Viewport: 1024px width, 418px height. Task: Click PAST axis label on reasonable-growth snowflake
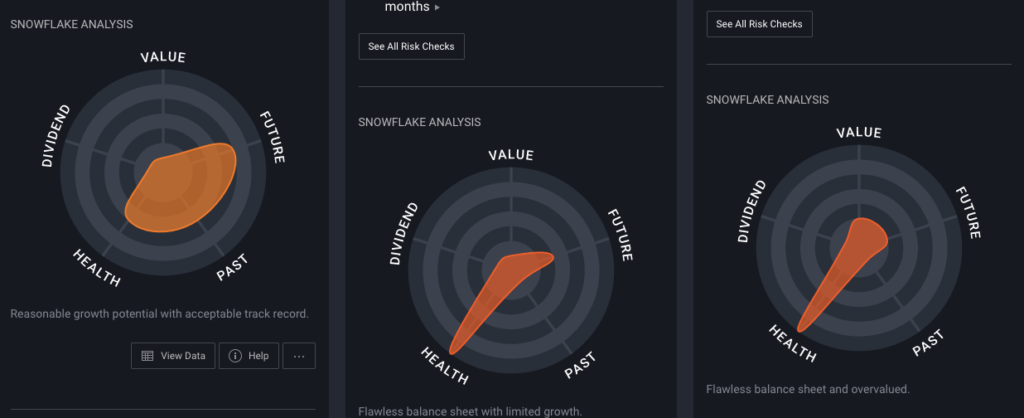tap(232, 267)
